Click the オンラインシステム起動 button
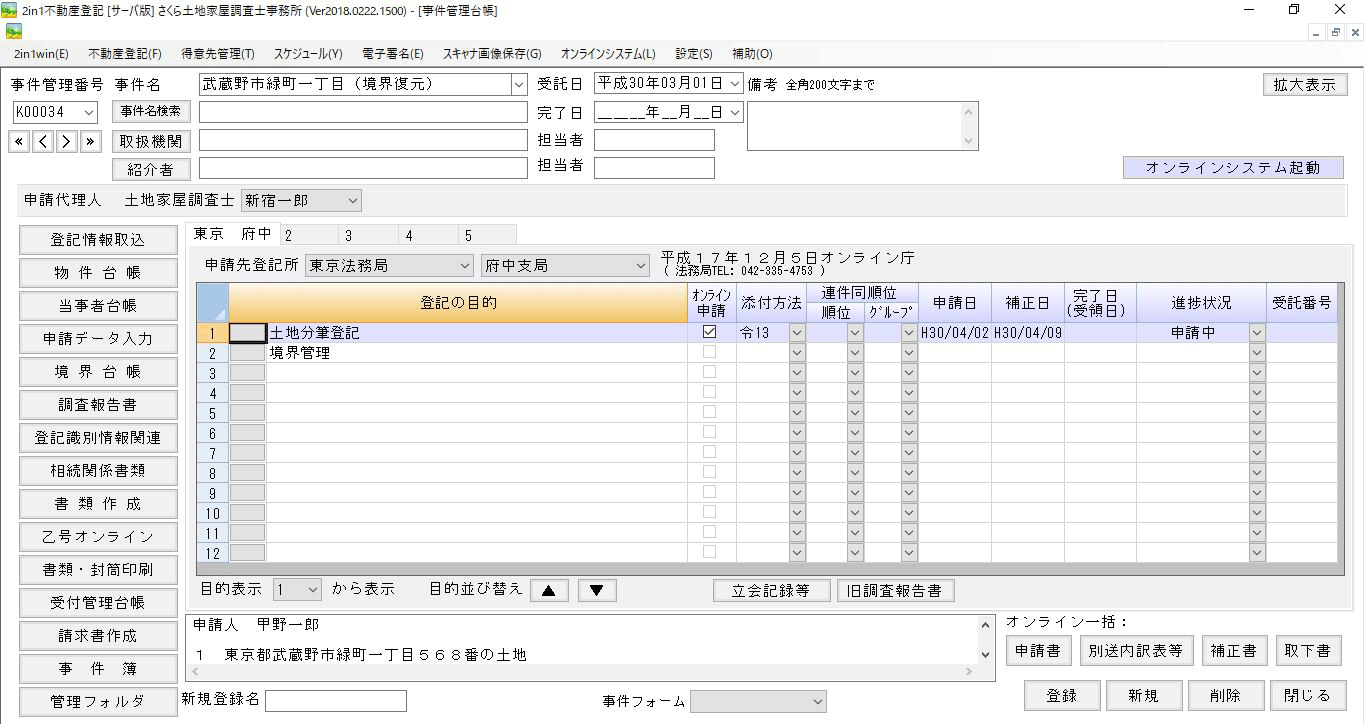1365x724 pixels. 1232,168
